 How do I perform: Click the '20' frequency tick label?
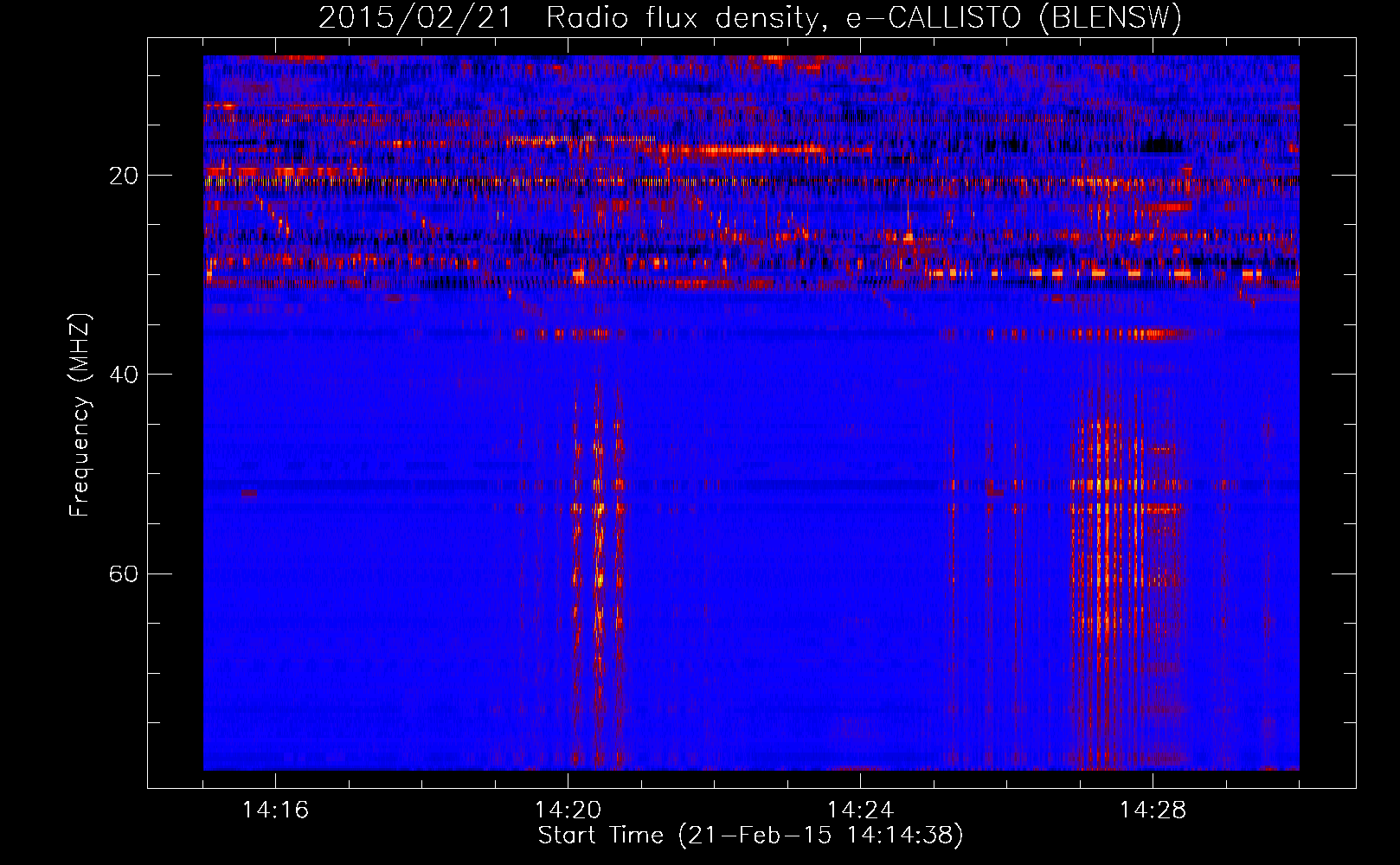click(x=124, y=176)
